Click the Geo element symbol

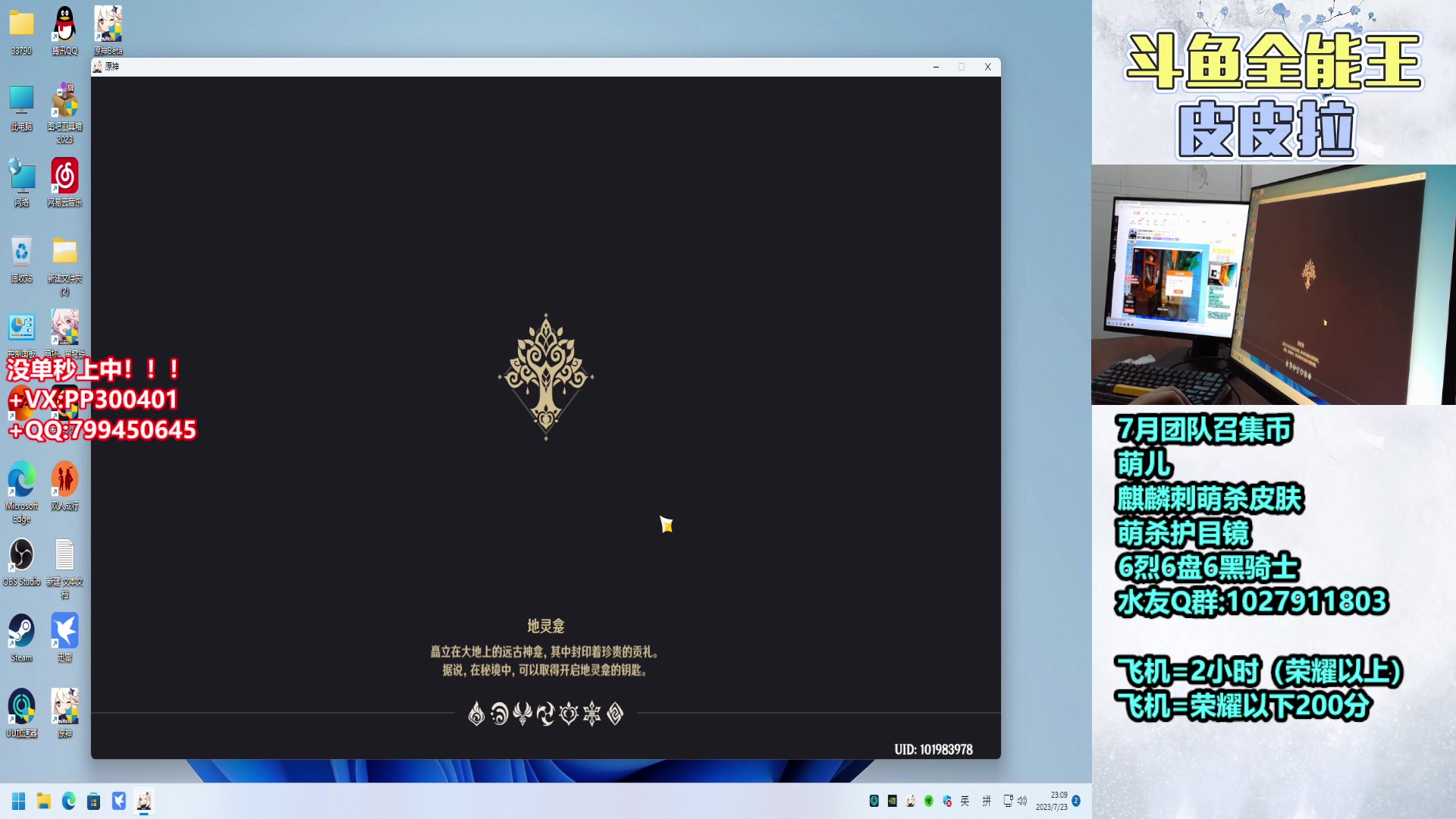coord(617,714)
